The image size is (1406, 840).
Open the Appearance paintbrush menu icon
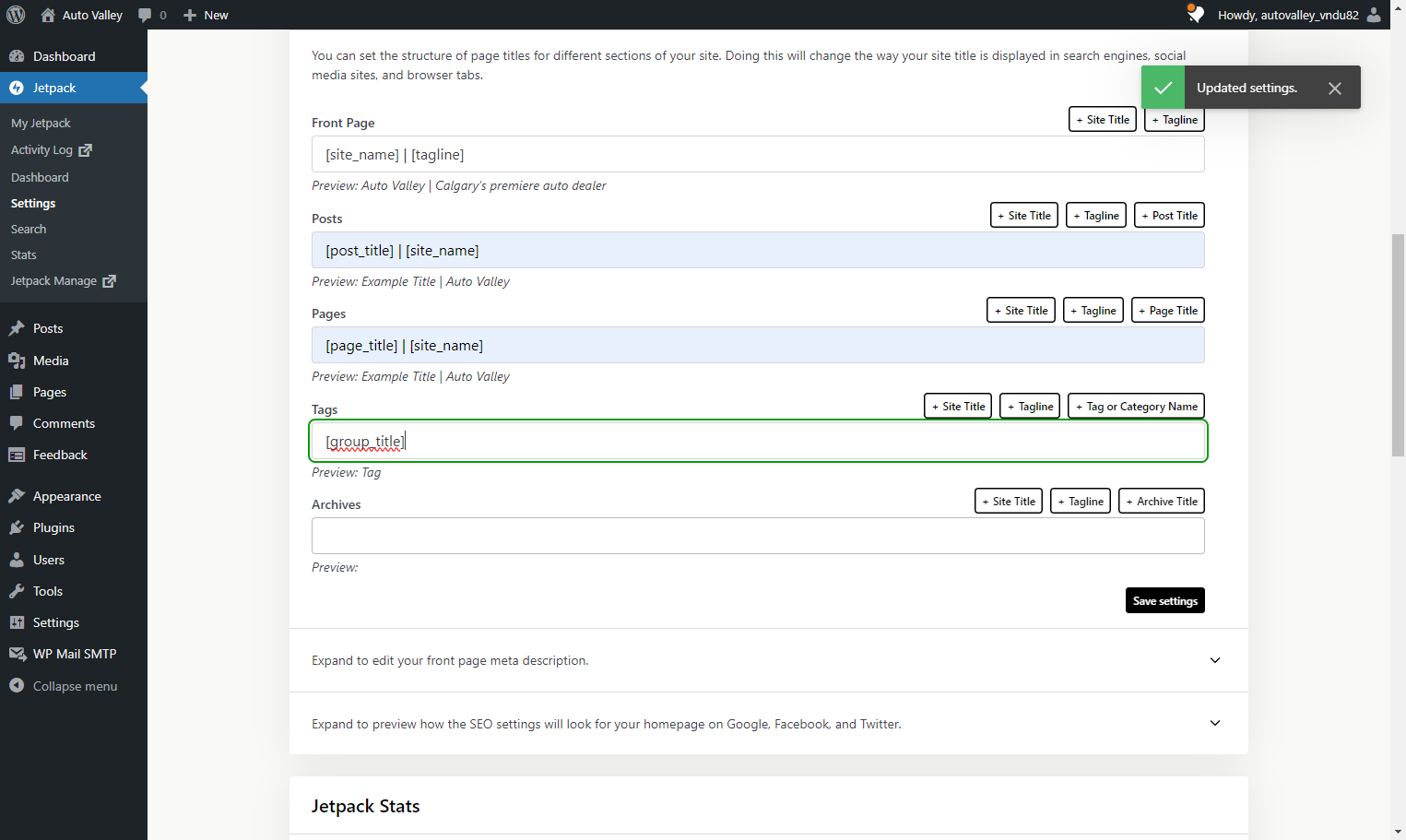(17, 496)
